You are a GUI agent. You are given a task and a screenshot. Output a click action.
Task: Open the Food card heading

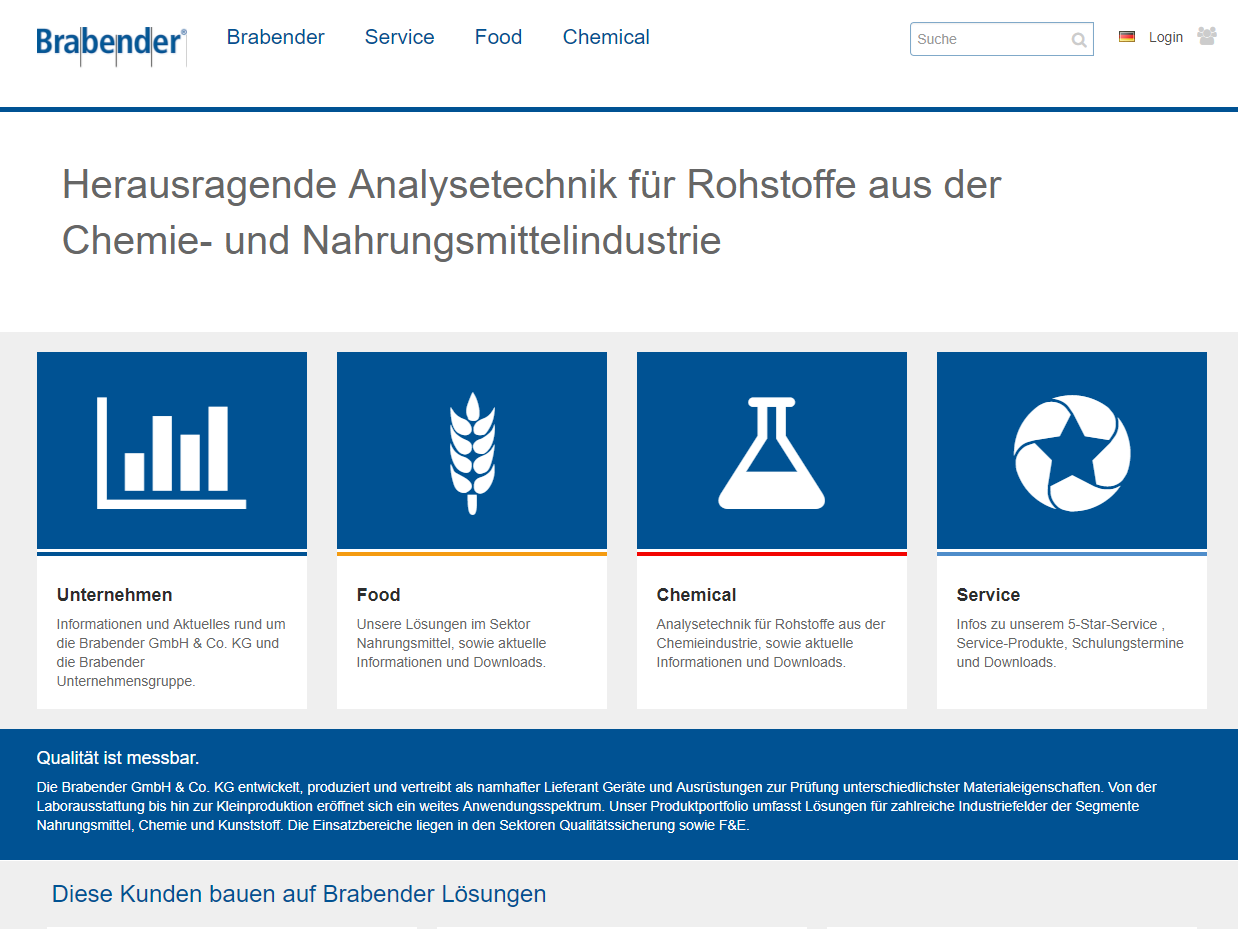pyautogui.click(x=378, y=595)
